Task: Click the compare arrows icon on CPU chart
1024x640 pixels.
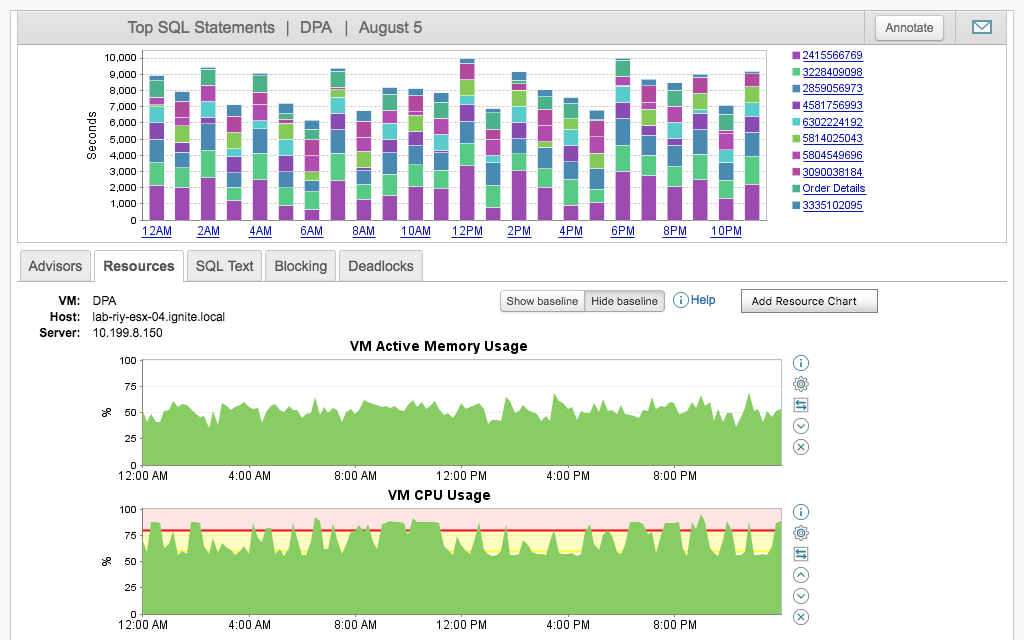Action: pyautogui.click(x=800, y=553)
